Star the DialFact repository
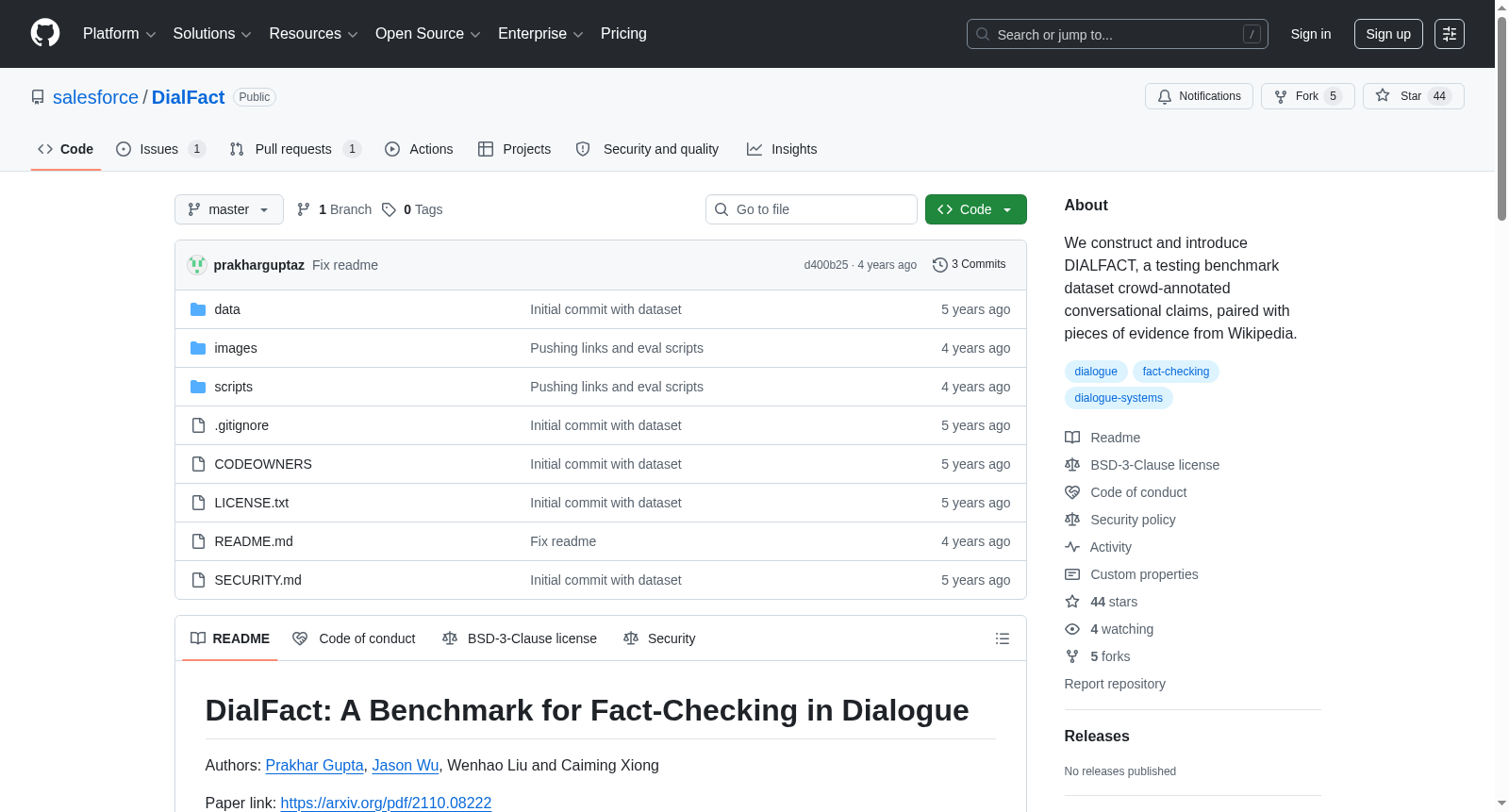Screen dimensions: 1509x812 pyautogui.click(x=1413, y=96)
